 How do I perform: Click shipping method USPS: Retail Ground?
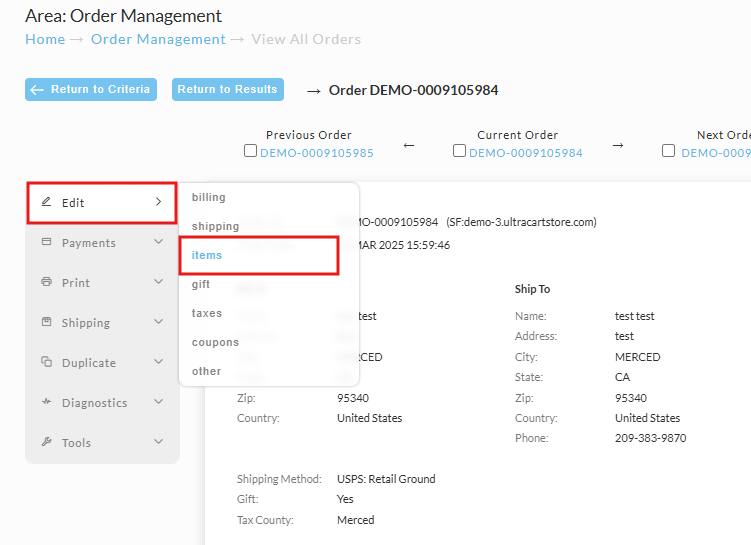pos(386,479)
